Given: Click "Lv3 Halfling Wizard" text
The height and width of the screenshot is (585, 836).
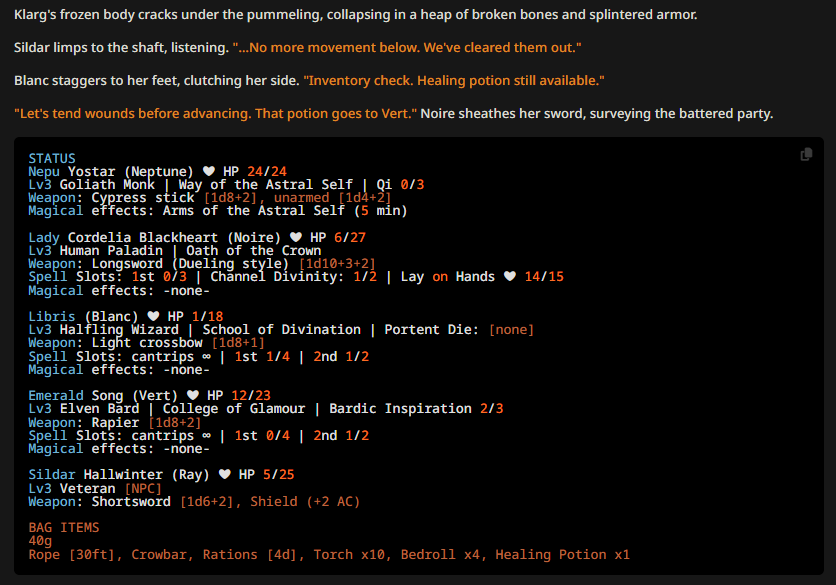Looking at the screenshot, I should tap(103, 330).
